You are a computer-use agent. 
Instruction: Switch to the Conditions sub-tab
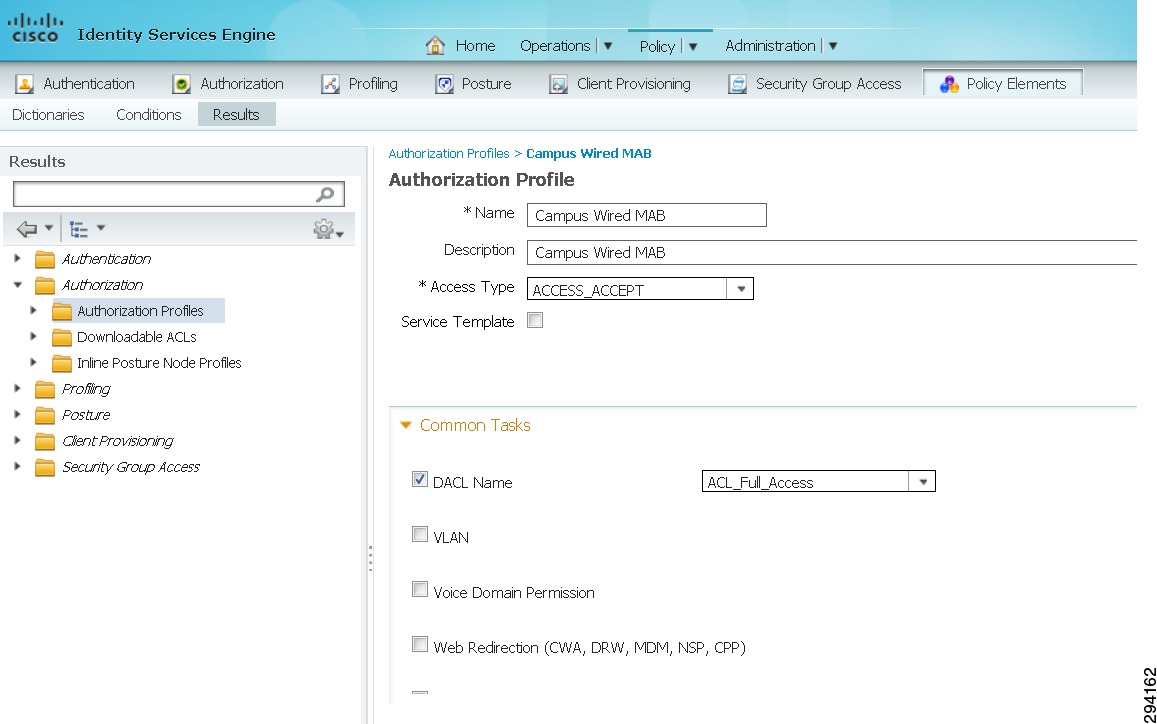148,114
